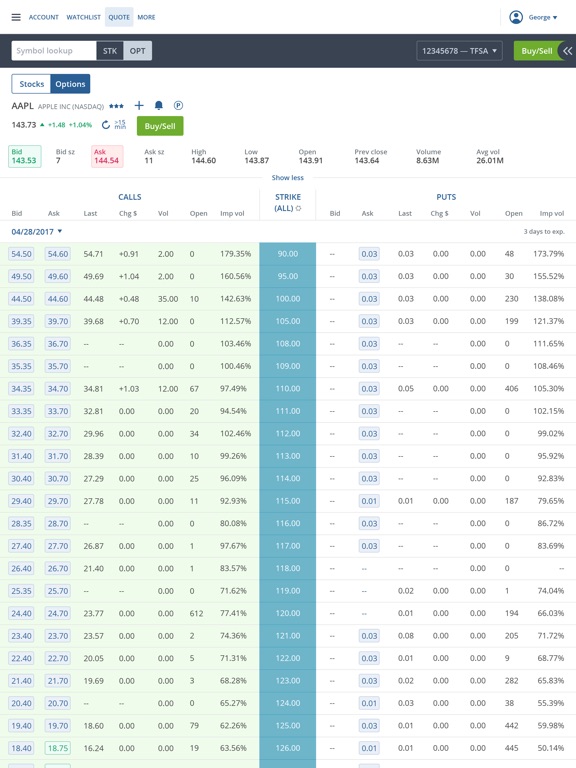Open account selector 12345678 — TFSA
The height and width of the screenshot is (768, 576).
tap(459, 51)
